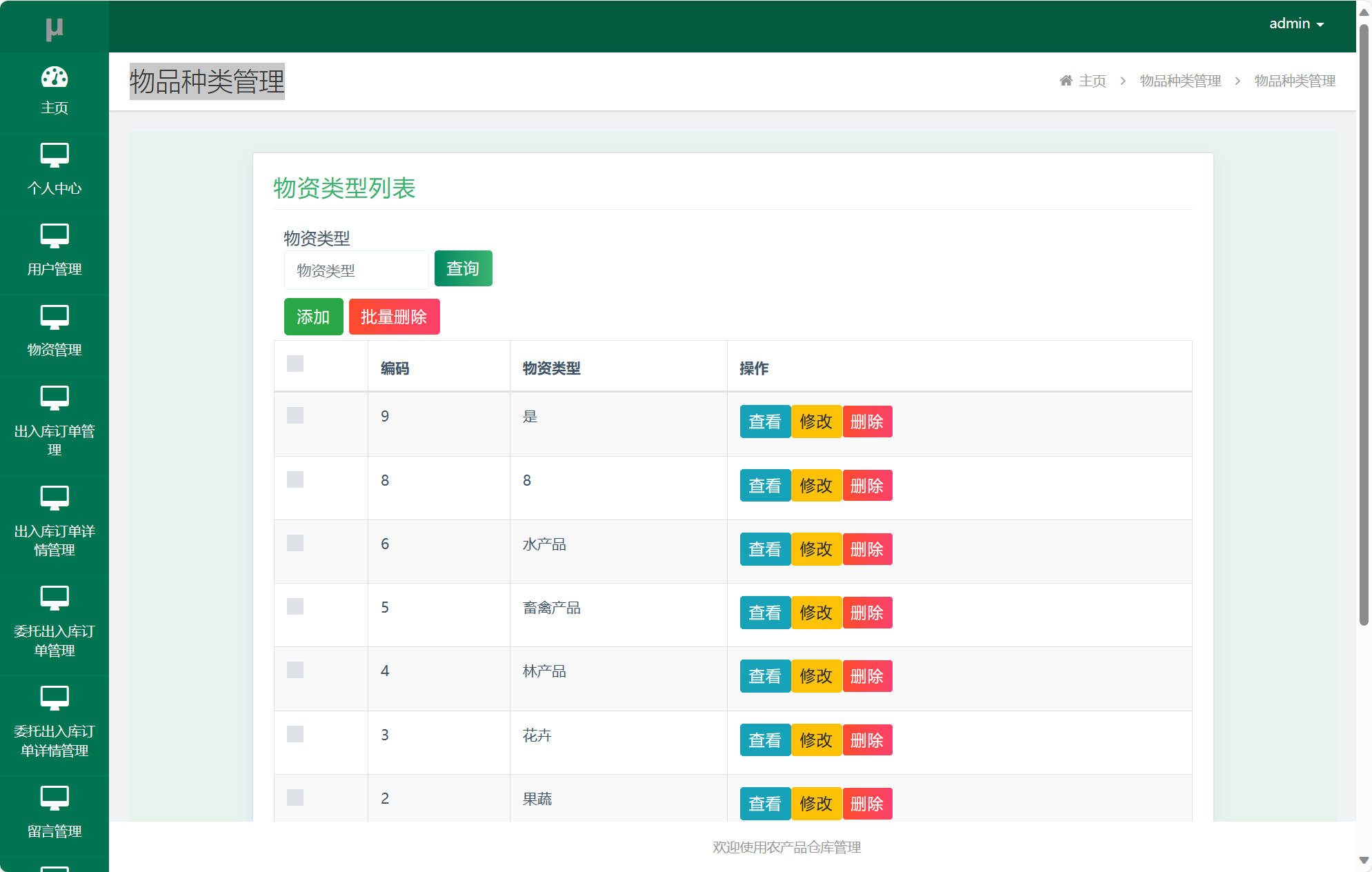Click inside the 物资类型 search input
1372x872 pixels.
point(355,269)
